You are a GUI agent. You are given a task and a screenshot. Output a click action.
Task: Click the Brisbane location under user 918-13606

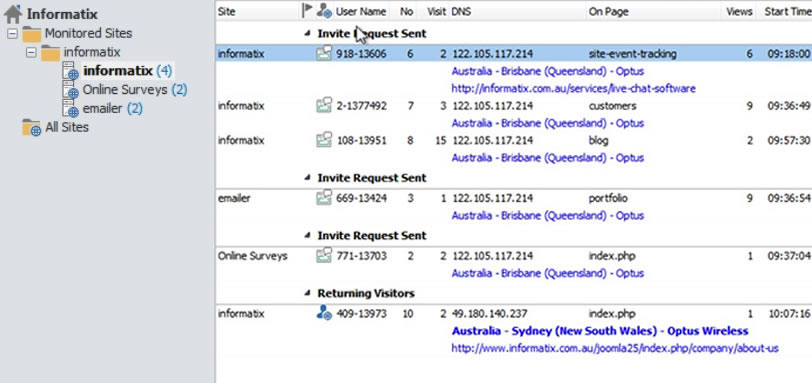click(548, 71)
